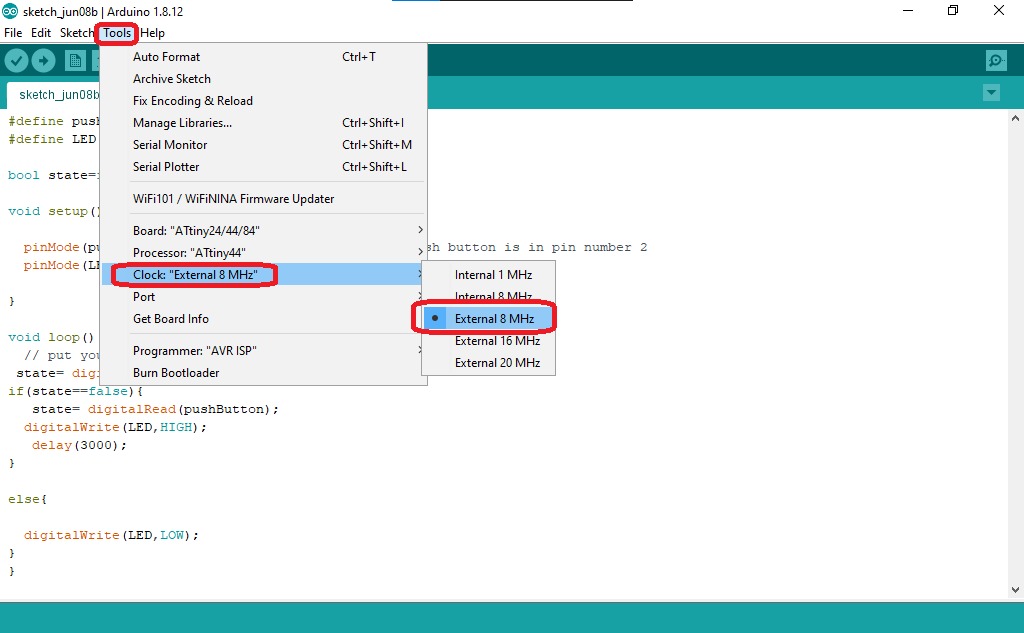This screenshot has height=633, width=1024.
Task: Click the digitalWrite(LED,LOW); code line
Action: [x=111, y=535]
